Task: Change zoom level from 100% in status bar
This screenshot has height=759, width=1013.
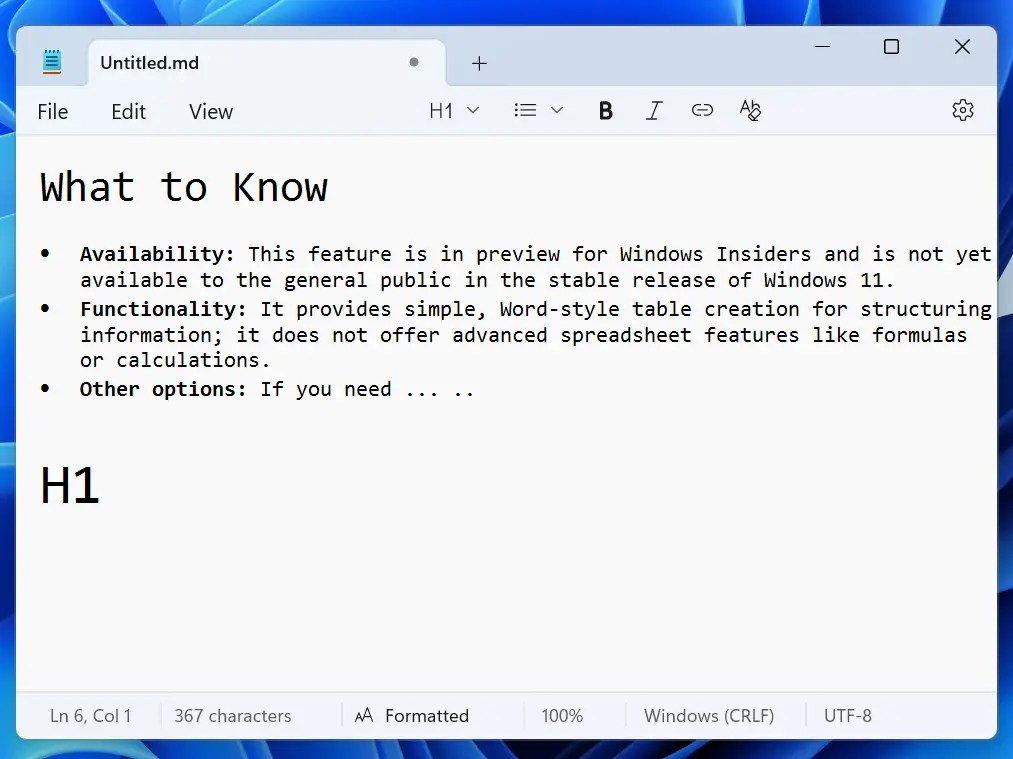Action: tap(562, 716)
